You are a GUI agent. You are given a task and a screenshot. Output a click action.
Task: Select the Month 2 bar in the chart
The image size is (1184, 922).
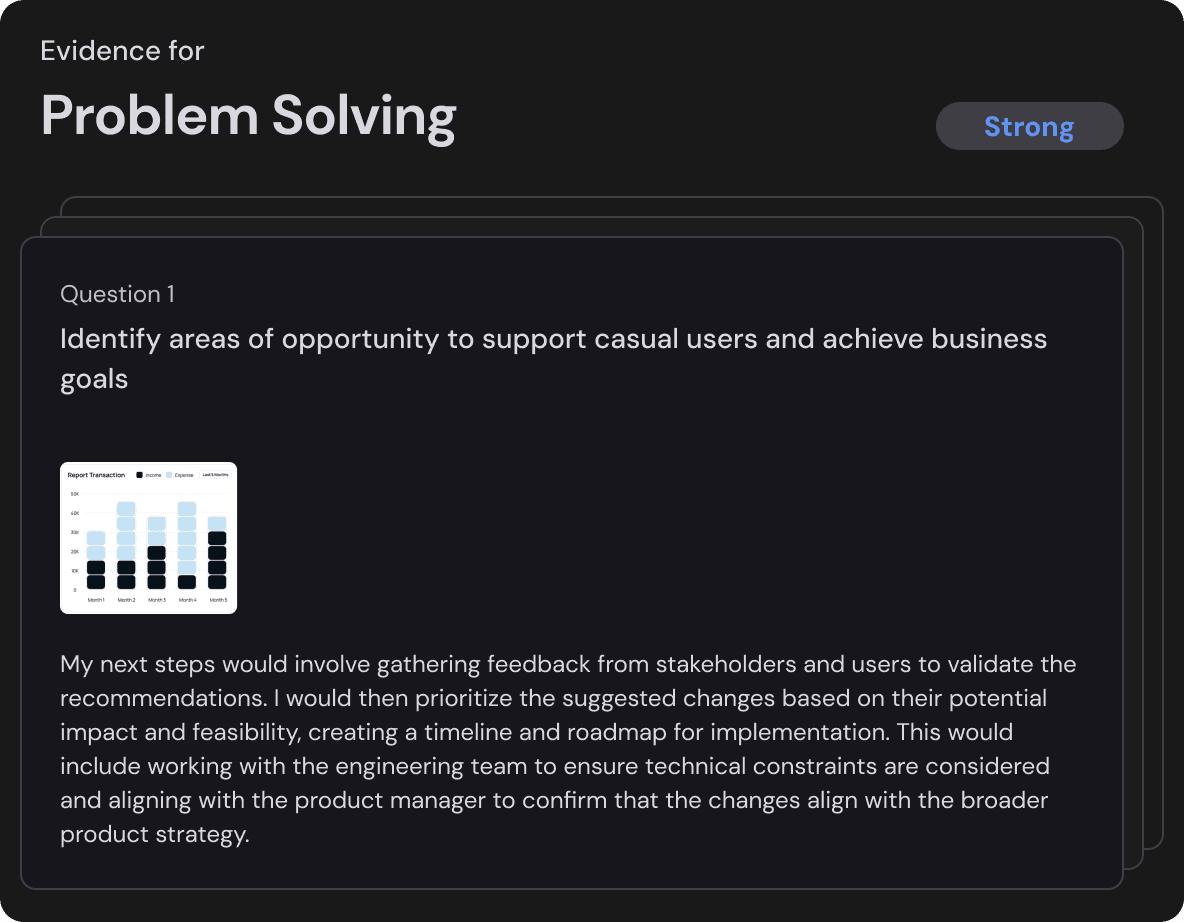tap(126, 545)
